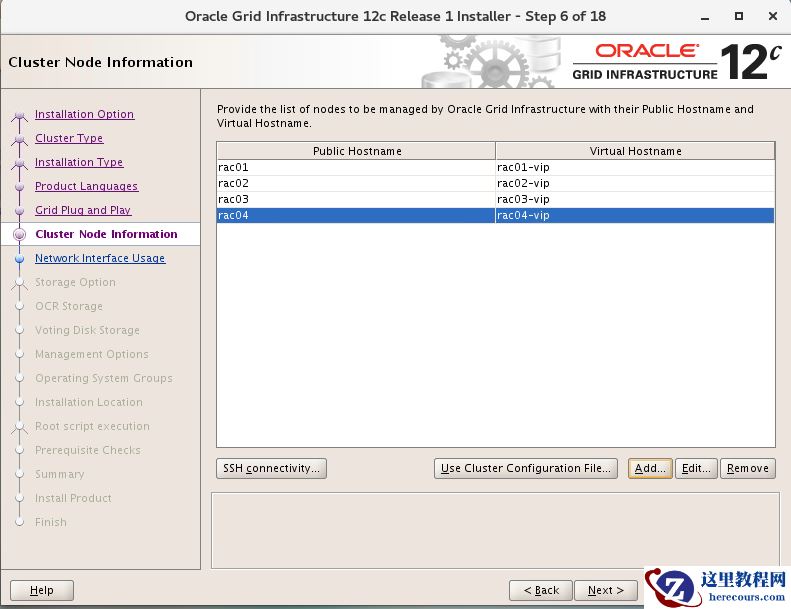Click the Public Hostname column header
The image size is (791, 609).
[x=357, y=151]
